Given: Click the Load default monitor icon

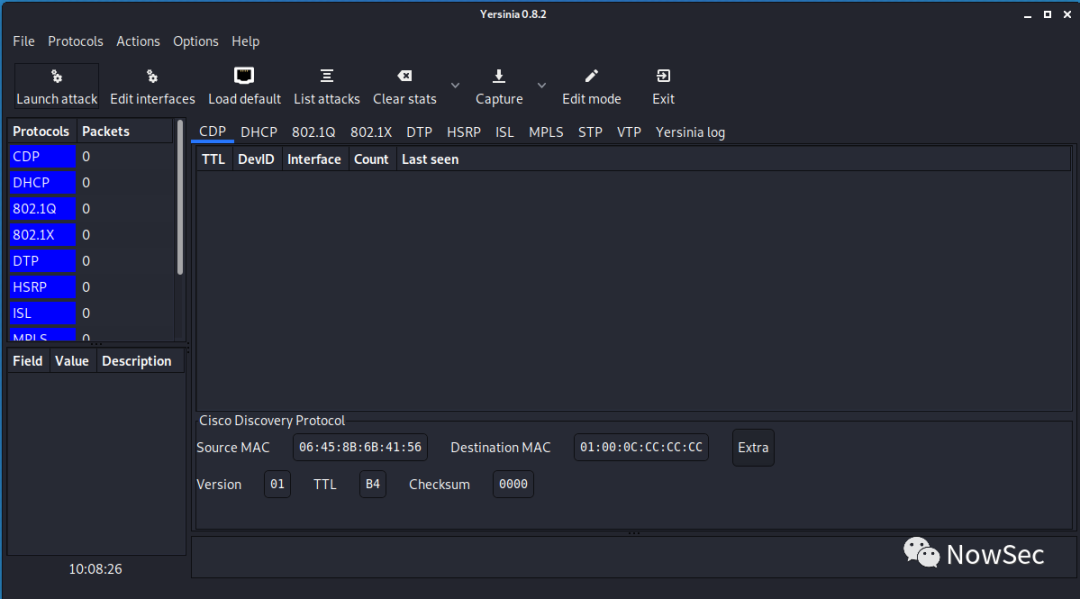Looking at the screenshot, I should point(244,76).
